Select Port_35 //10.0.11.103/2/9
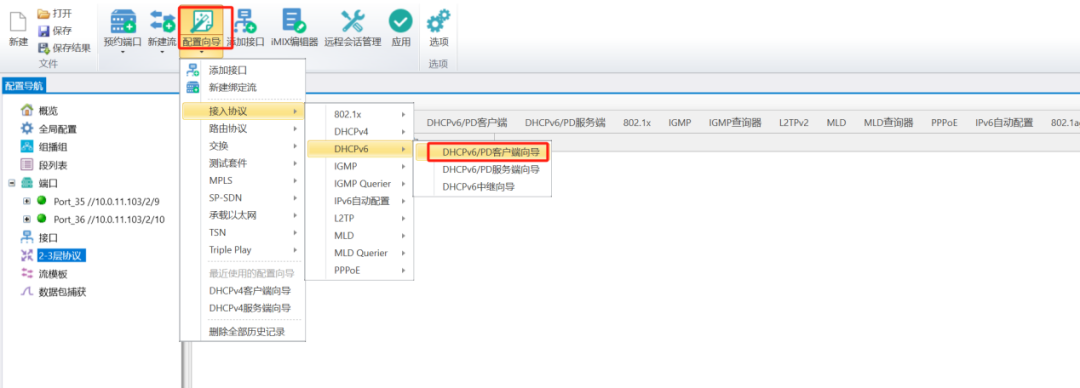 tap(106, 201)
